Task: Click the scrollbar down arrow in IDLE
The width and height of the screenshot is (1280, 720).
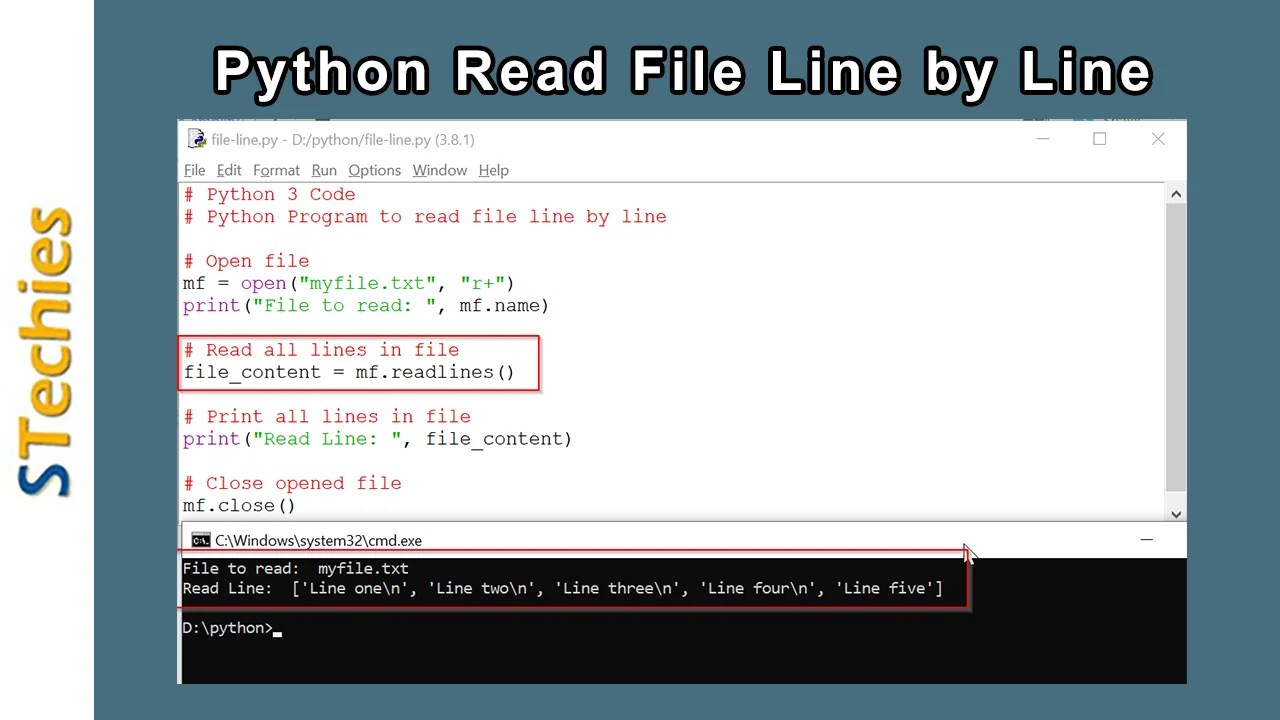Action: [1176, 513]
